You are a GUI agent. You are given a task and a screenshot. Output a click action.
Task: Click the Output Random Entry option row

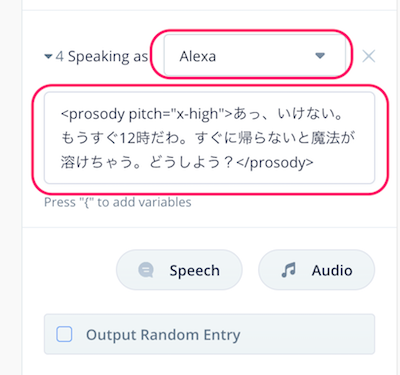(x=209, y=334)
